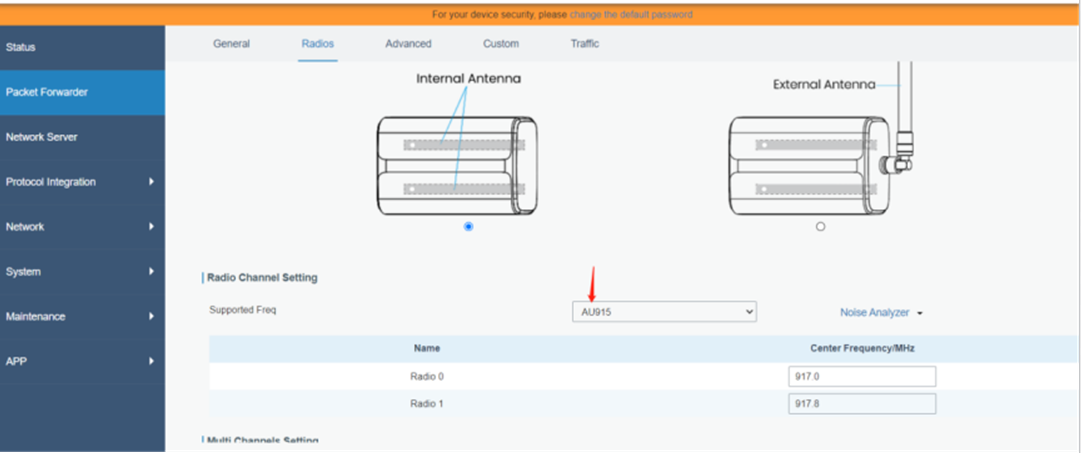Open the Traffic tab
The width and height of the screenshot is (1081, 453).
(585, 43)
